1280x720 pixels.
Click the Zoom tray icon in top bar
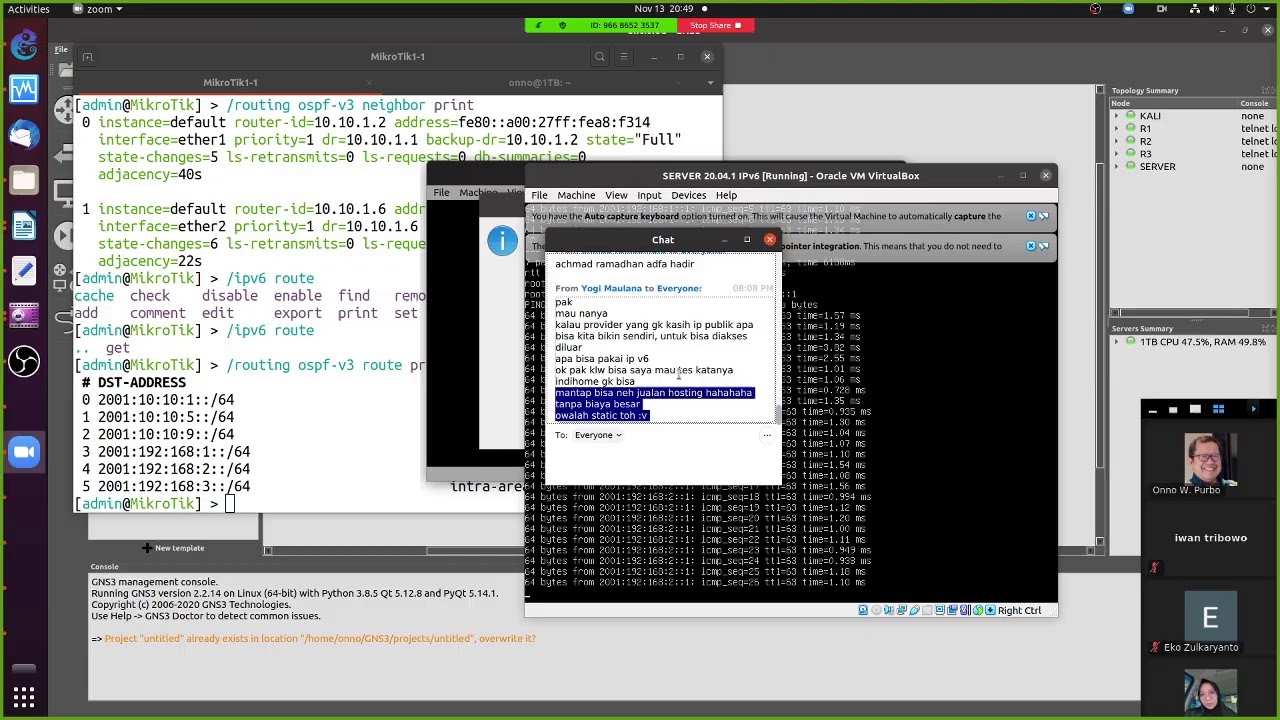pyautogui.click(x=1128, y=9)
